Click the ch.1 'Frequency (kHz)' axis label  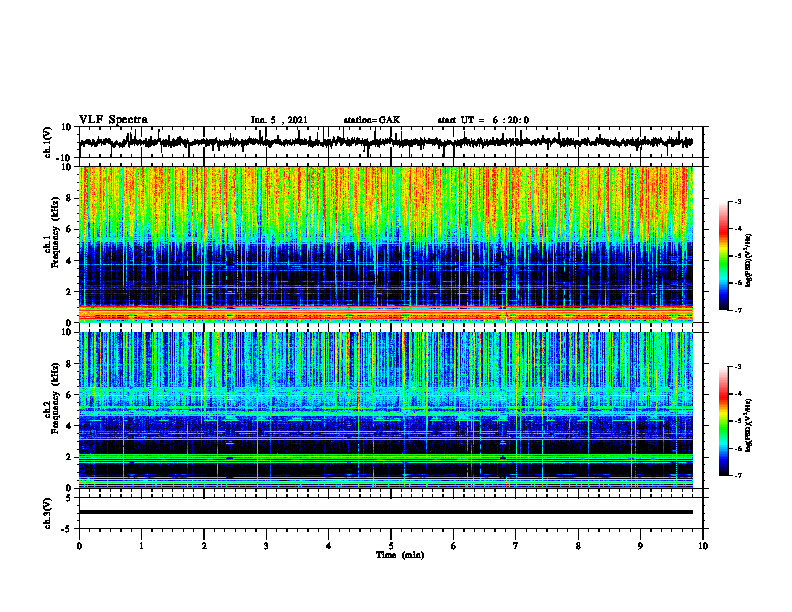tap(56, 232)
